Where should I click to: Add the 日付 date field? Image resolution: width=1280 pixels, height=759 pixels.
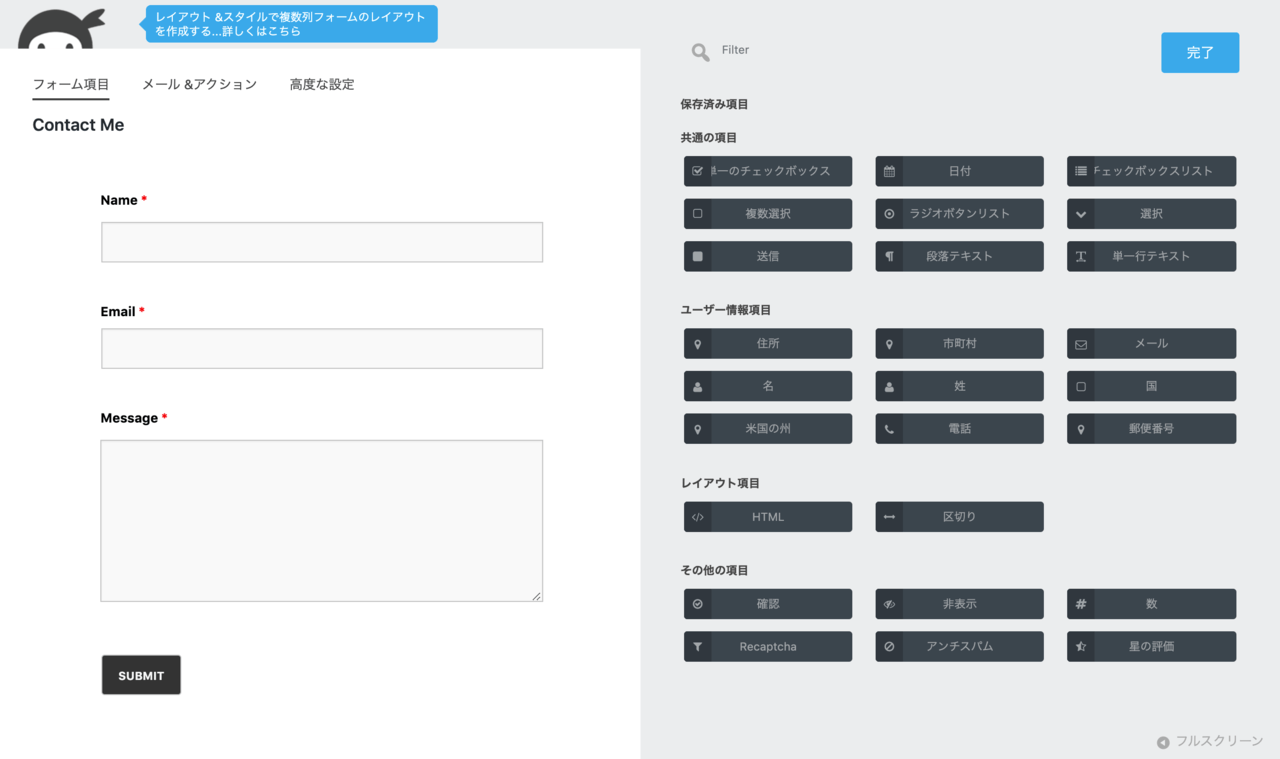pos(959,171)
